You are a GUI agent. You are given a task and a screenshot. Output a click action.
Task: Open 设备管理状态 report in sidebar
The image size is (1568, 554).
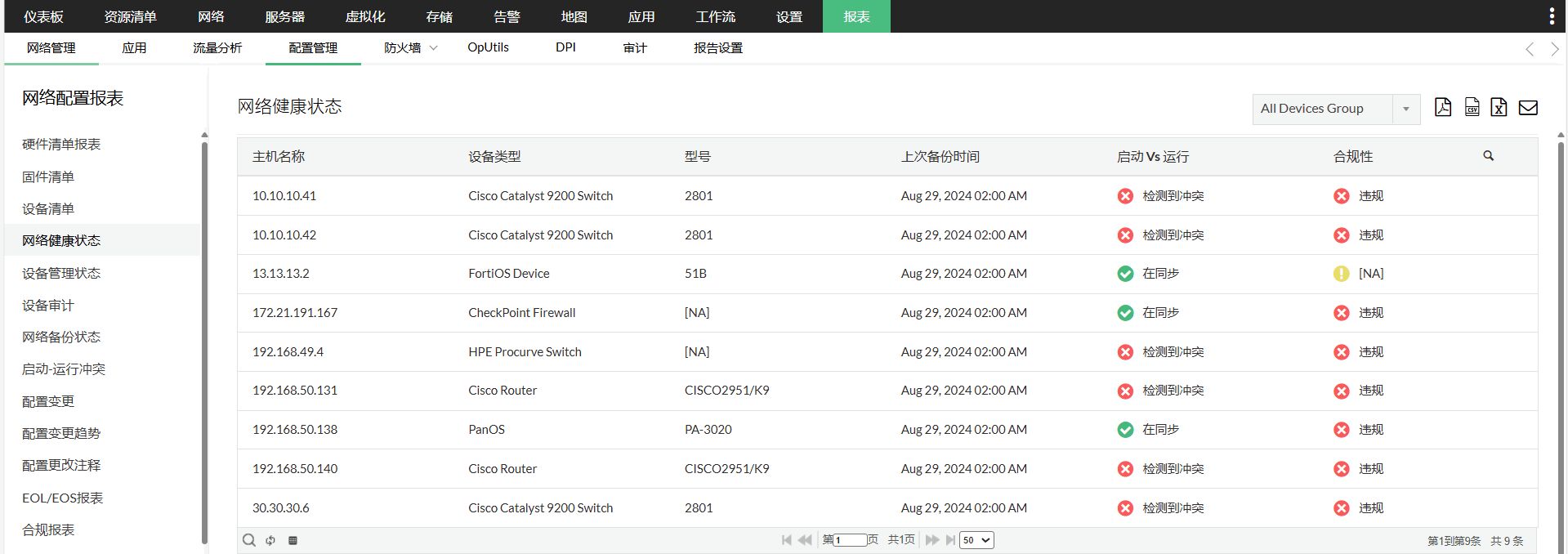[61, 273]
